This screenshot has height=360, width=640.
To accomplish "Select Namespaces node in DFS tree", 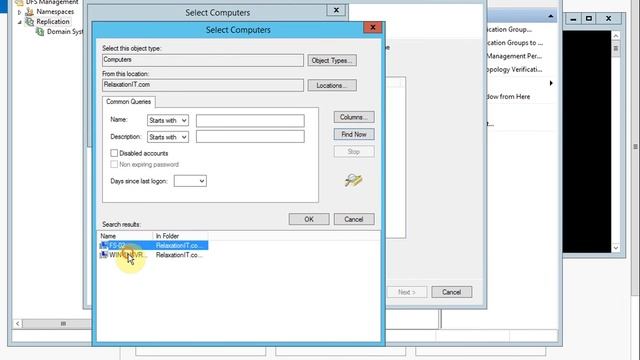I will pyautogui.click(x=55, y=12).
